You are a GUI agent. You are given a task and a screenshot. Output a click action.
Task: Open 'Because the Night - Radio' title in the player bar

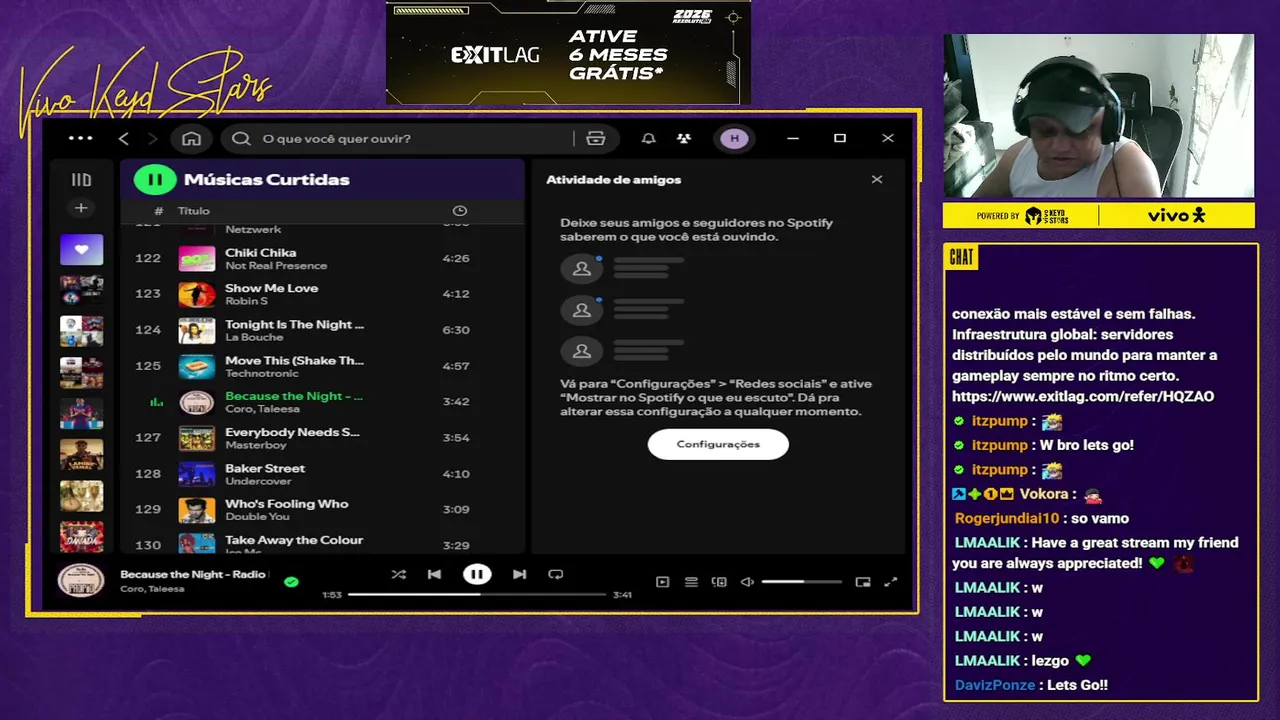193,574
